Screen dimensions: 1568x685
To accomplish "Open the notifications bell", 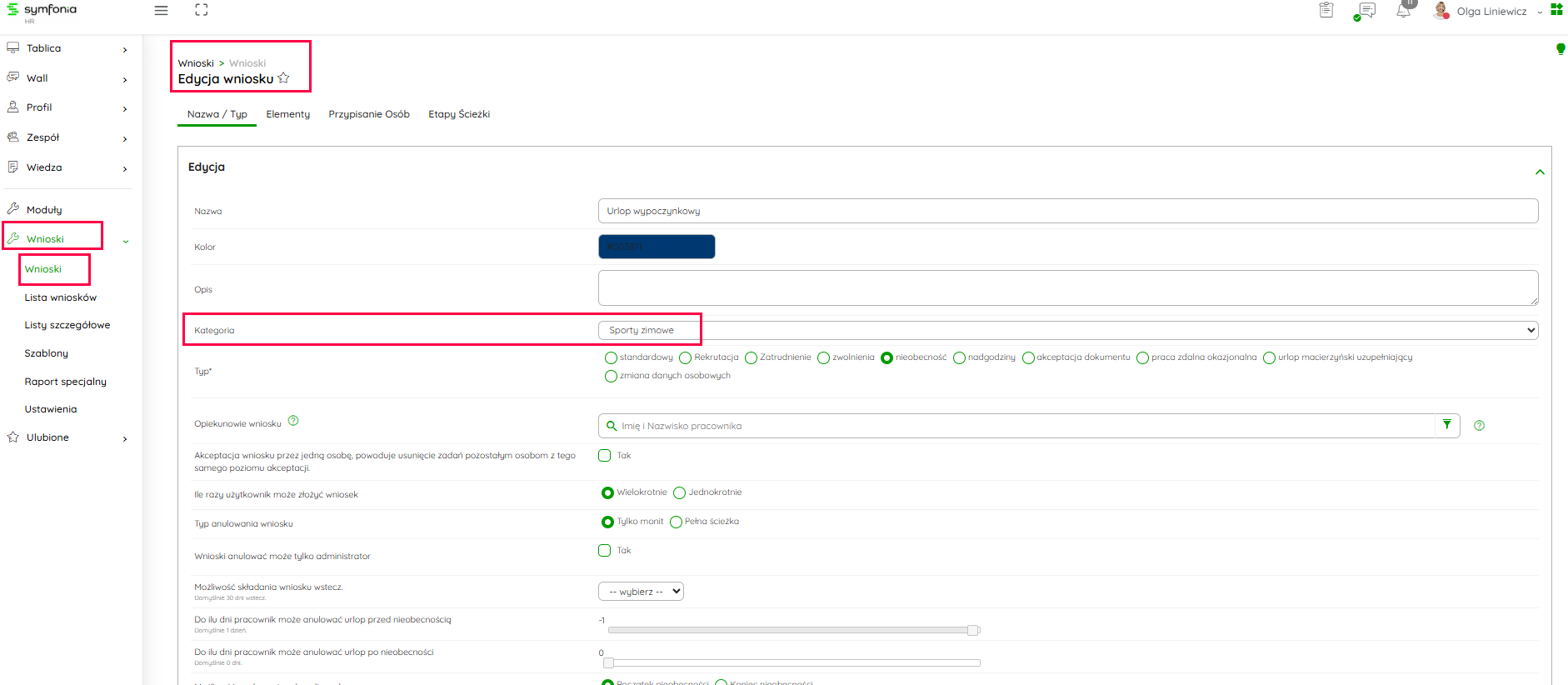I will tap(1404, 11).
